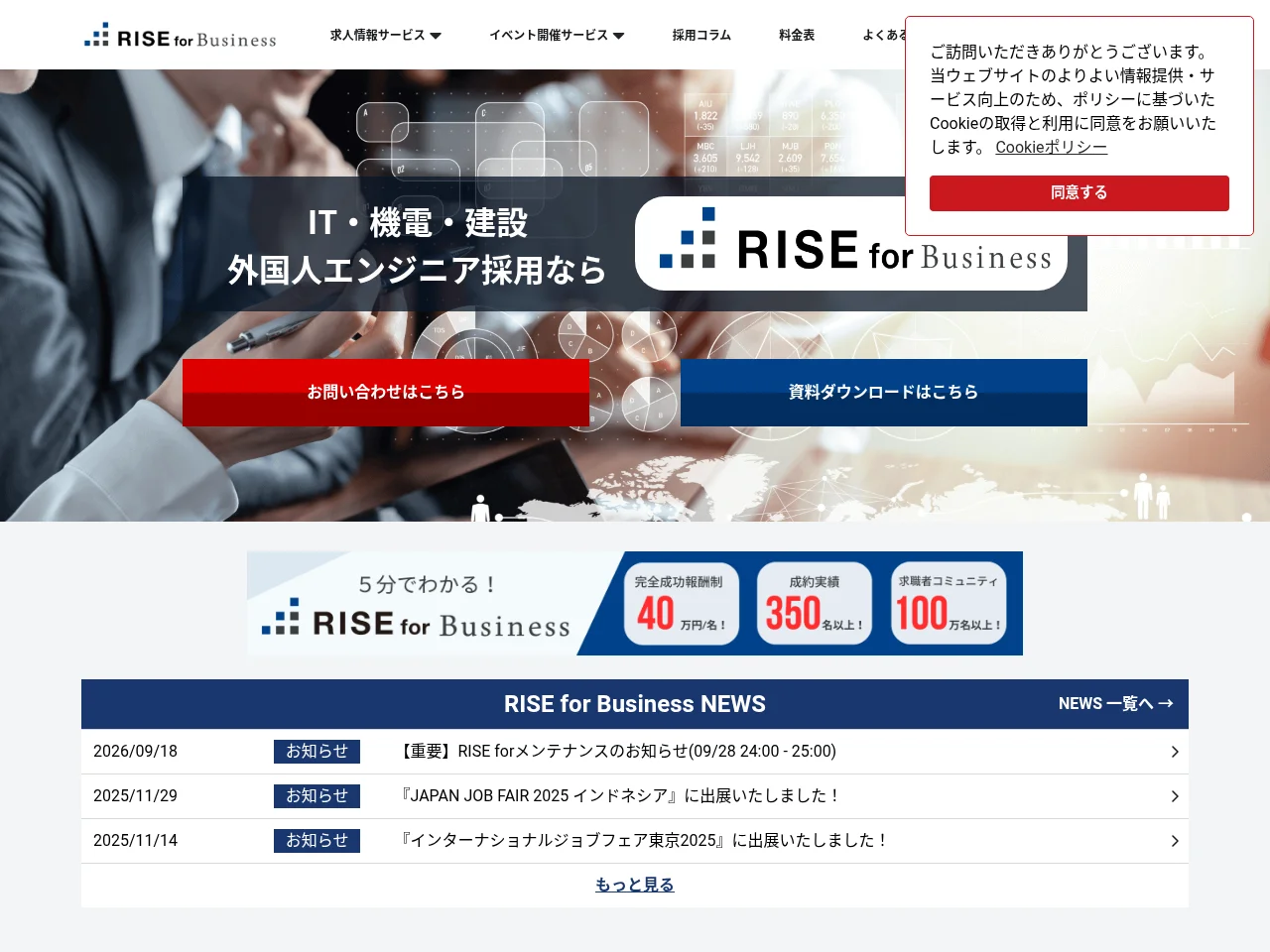This screenshot has height=952, width=1270.
Task: Open the Cookieポリシー link
Action: coord(1051,147)
